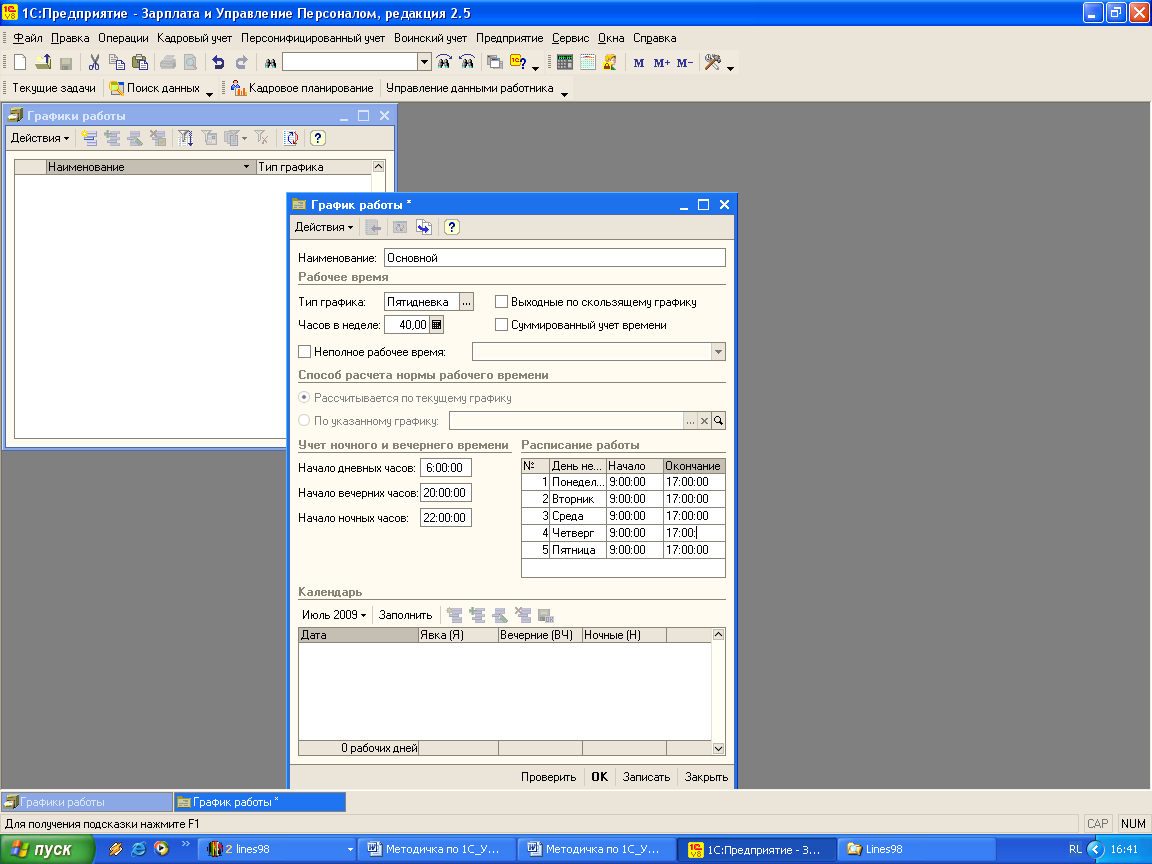
Task: Click the New document icon in main toolbar
Action: tap(21, 62)
